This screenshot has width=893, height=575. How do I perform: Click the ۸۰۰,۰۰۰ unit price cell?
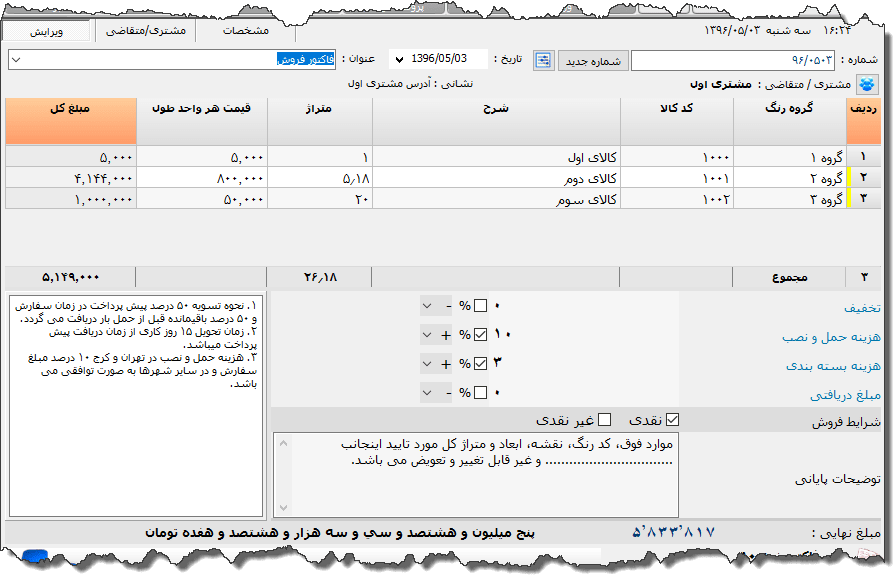(x=202, y=178)
